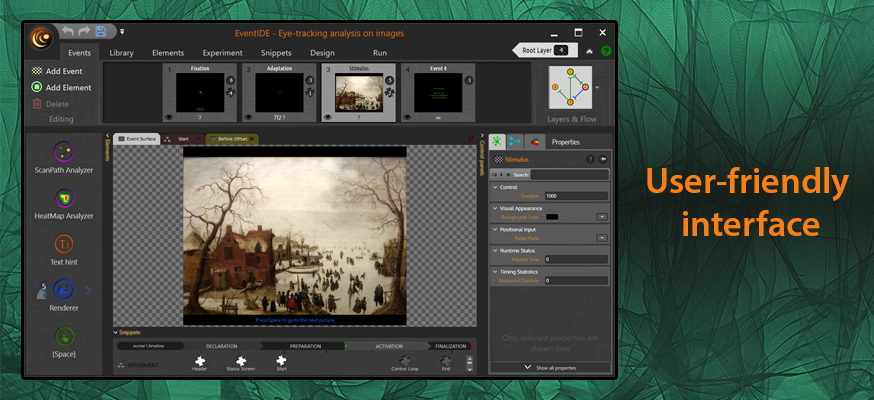The width and height of the screenshot is (874, 400).
Task: Open the Background Color dropdown
Action: tap(602, 217)
